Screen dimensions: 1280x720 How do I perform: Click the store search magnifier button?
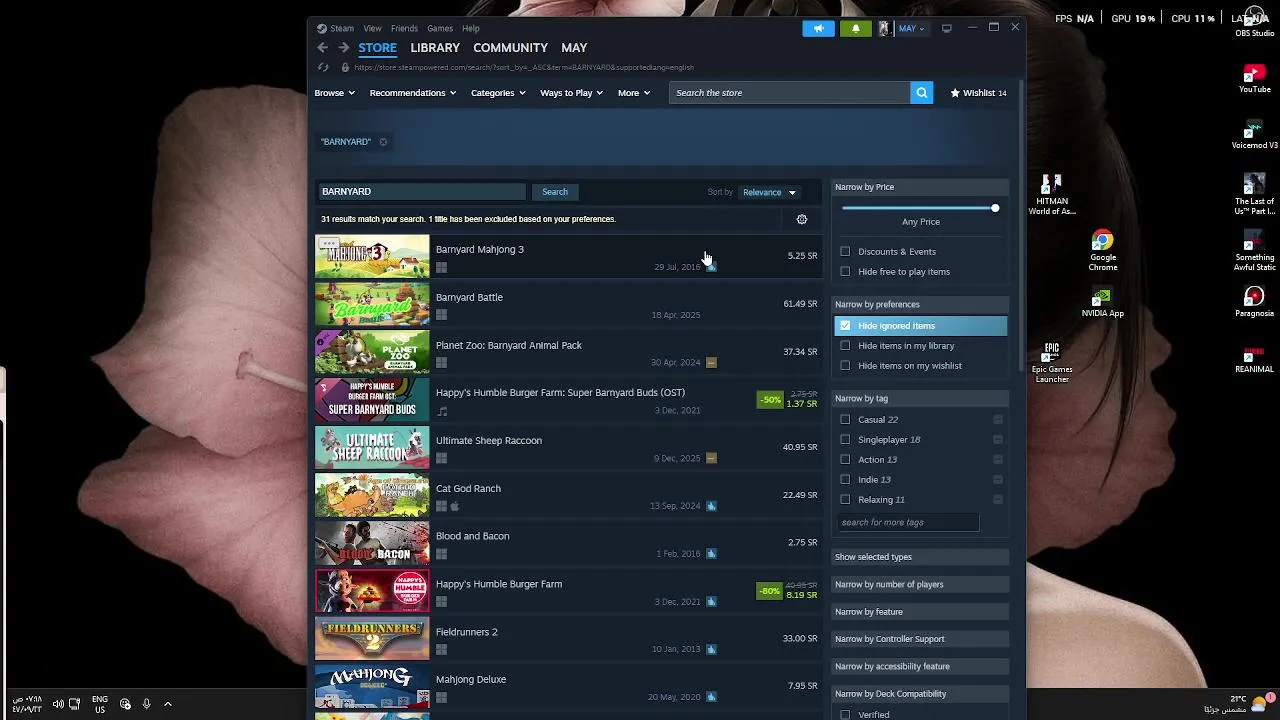coord(921,93)
